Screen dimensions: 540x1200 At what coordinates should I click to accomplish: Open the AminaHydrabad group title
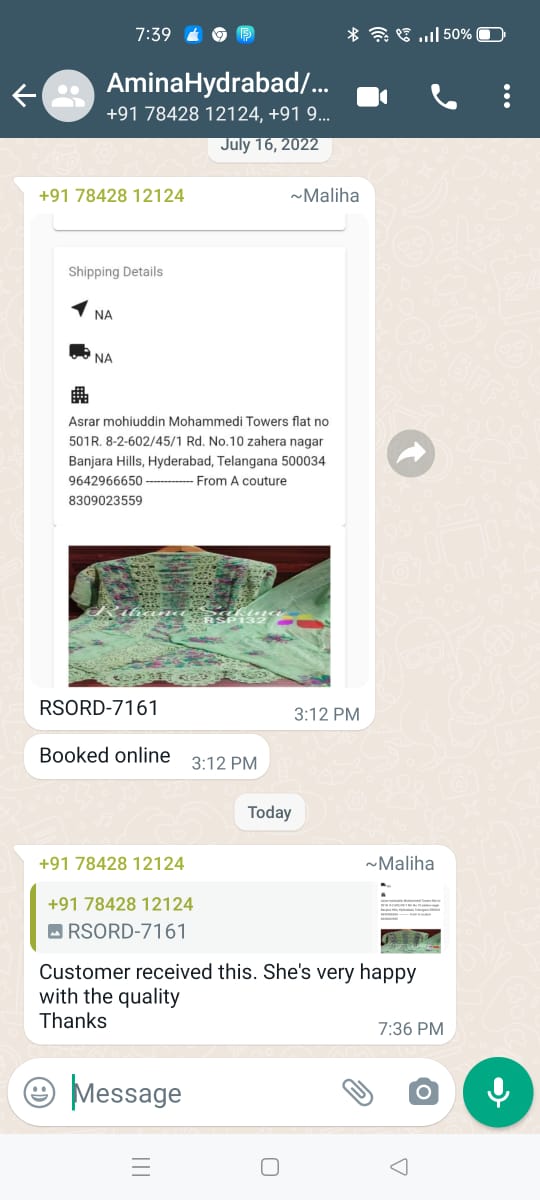[217, 81]
